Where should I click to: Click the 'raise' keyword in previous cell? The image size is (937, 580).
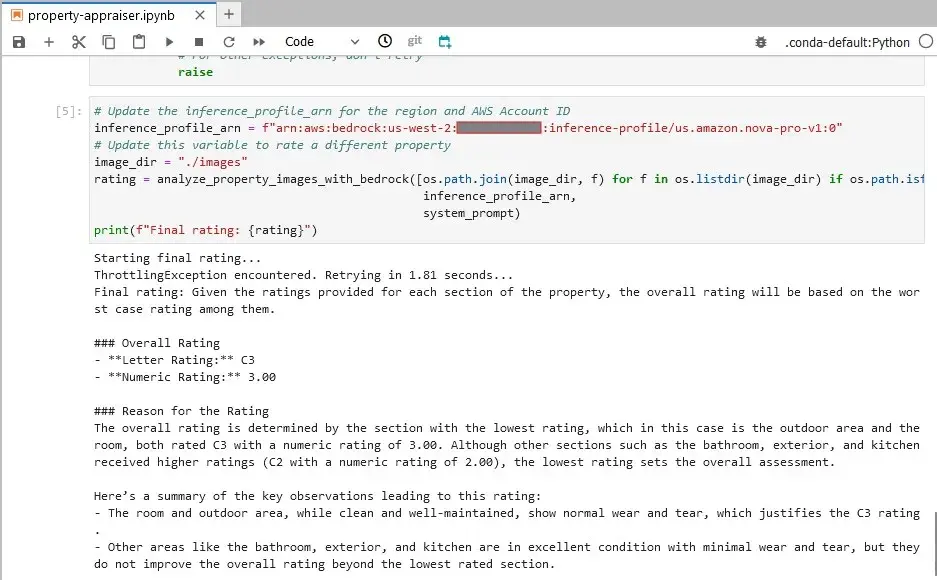point(195,72)
